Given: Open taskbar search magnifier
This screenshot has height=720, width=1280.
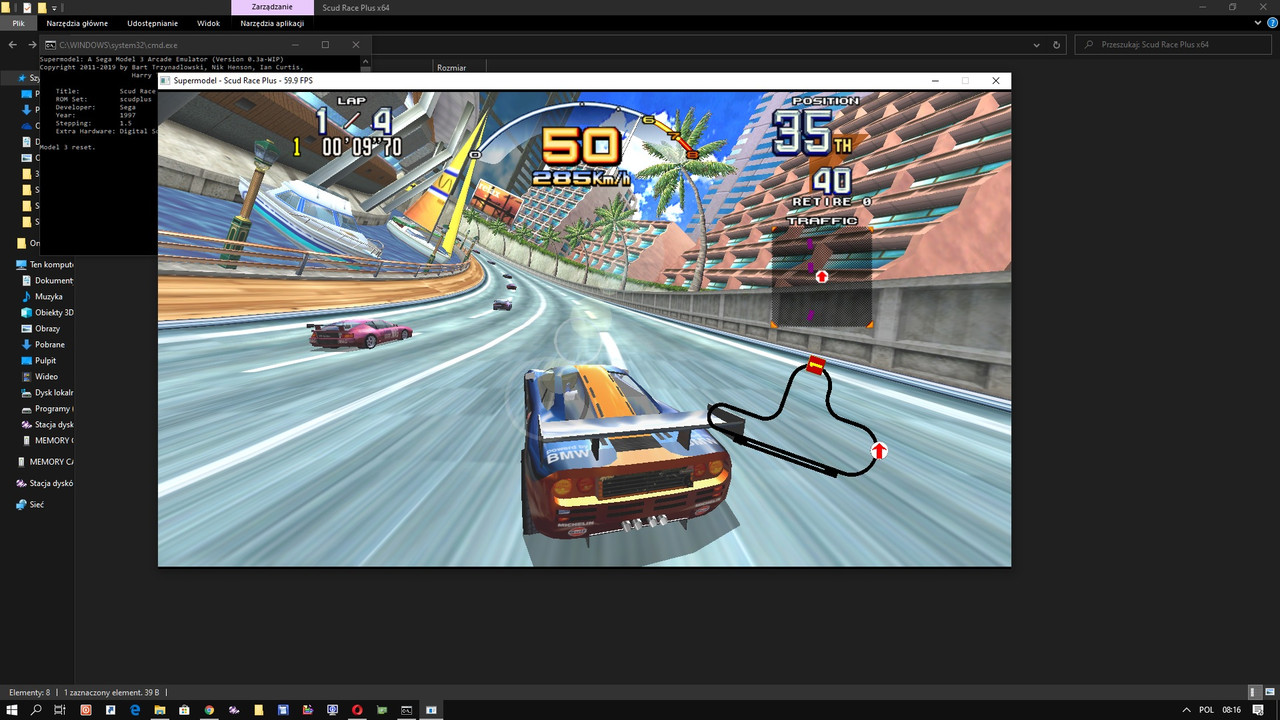Looking at the screenshot, I should [36, 710].
